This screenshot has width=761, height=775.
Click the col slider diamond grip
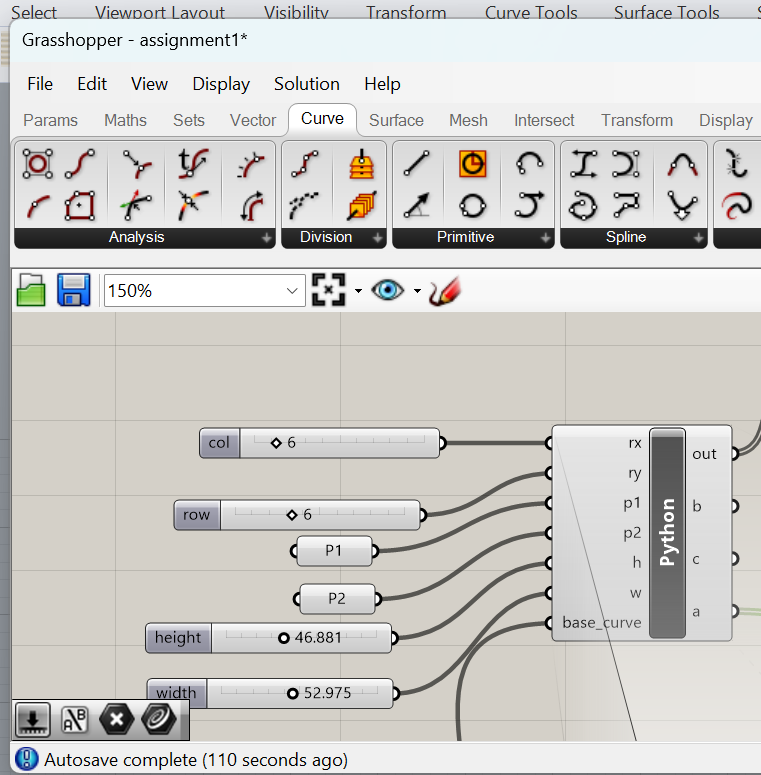coord(276,443)
